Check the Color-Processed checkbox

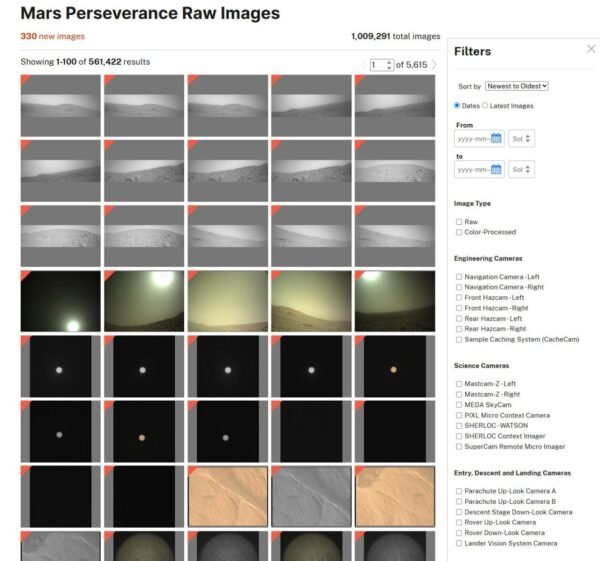pyautogui.click(x=459, y=232)
